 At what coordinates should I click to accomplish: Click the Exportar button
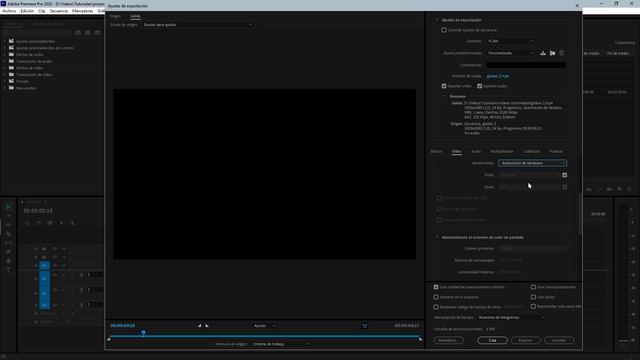pyautogui.click(x=526, y=340)
